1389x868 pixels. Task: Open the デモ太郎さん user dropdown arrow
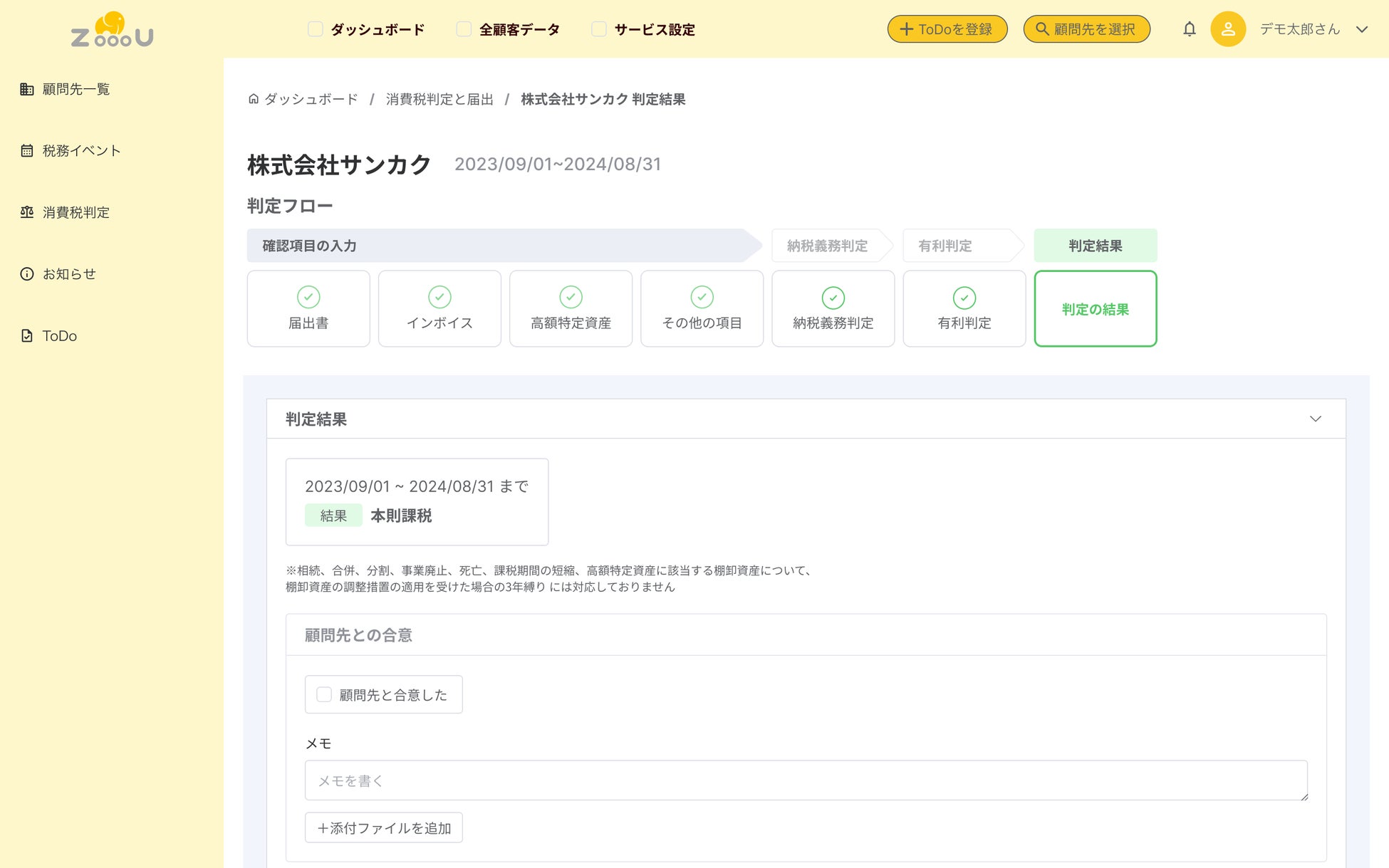(x=1361, y=29)
